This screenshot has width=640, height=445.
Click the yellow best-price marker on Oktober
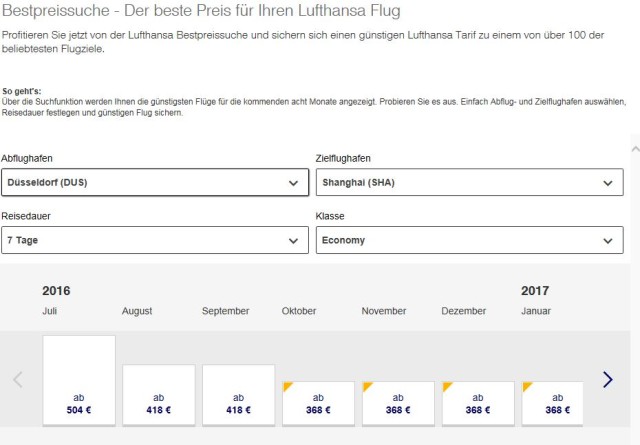(x=287, y=386)
